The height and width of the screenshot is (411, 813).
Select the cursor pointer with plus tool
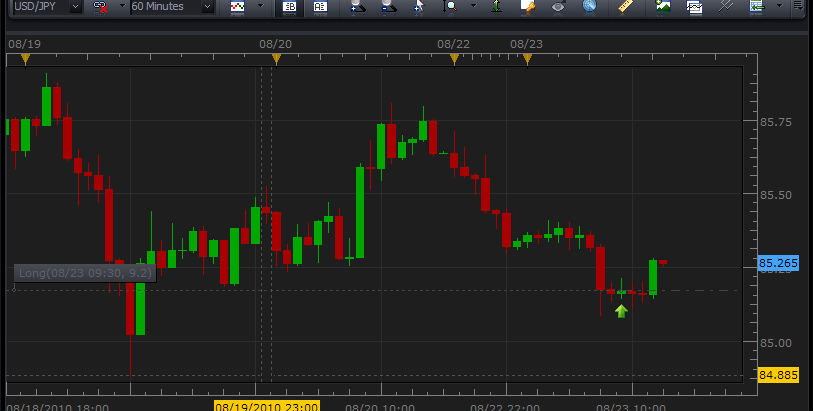point(419,6)
